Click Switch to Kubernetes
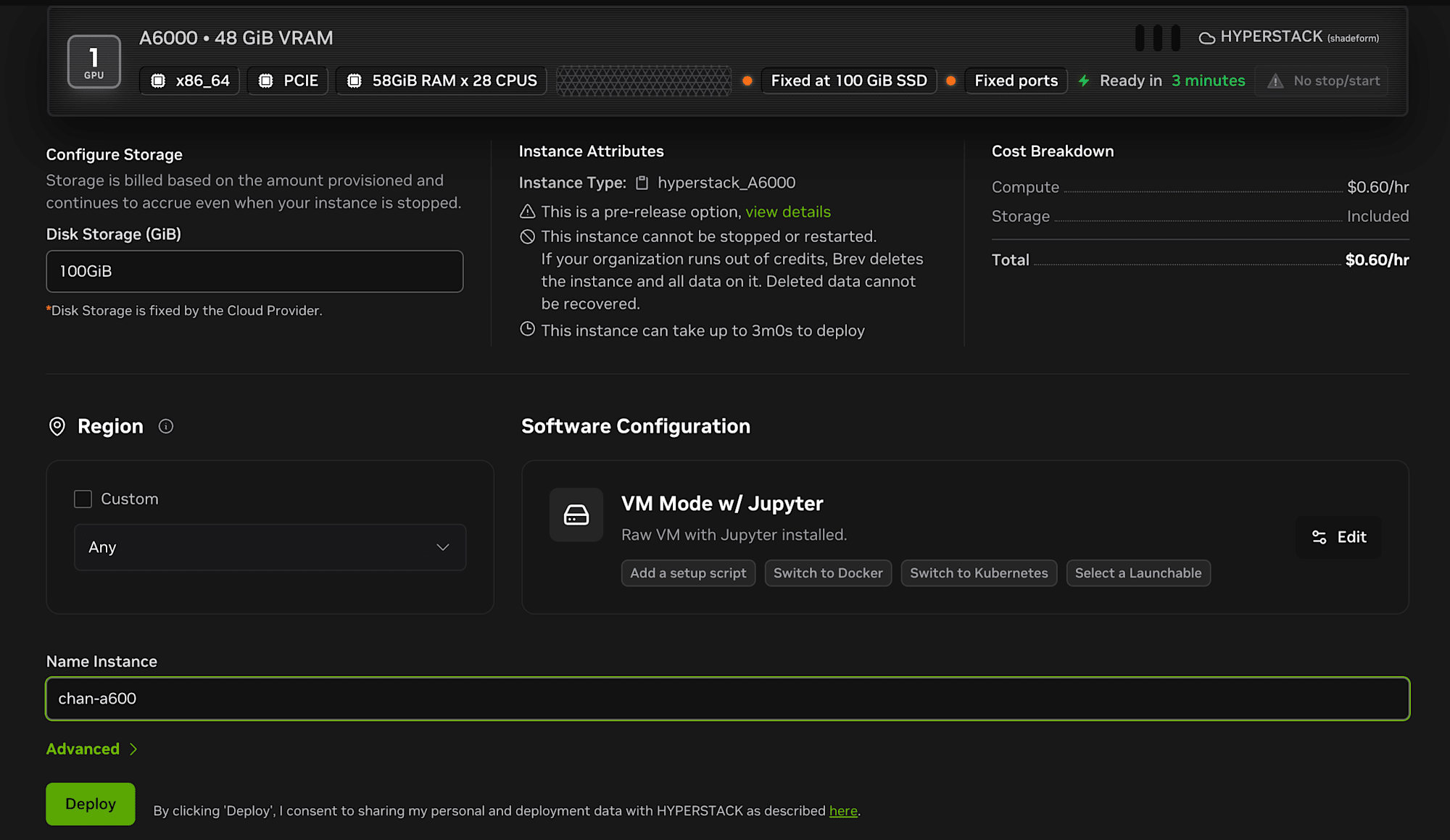This screenshot has width=1450, height=840. tap(979, 573)
